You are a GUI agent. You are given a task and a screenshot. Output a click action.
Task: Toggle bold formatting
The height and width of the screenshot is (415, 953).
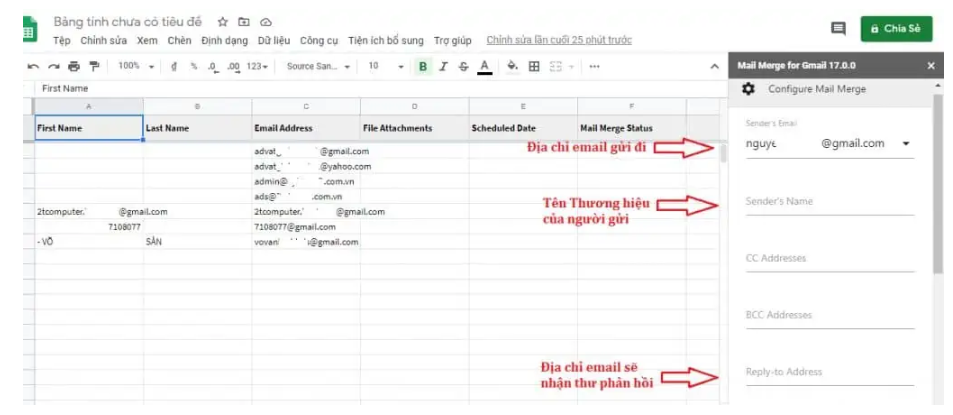pyautogui.click(x=423, y=67)
